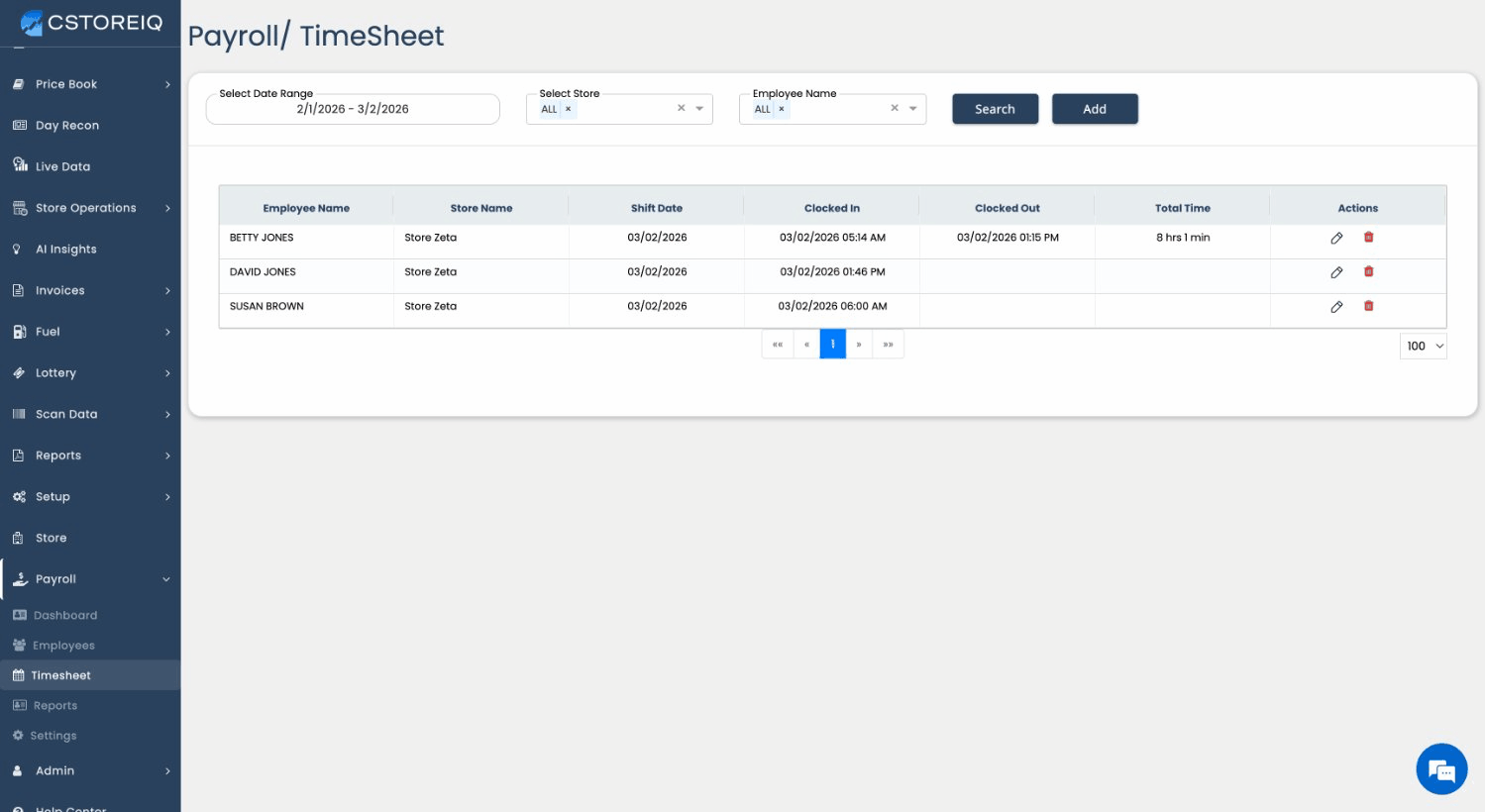Go to the last page of results

point(889,345)
